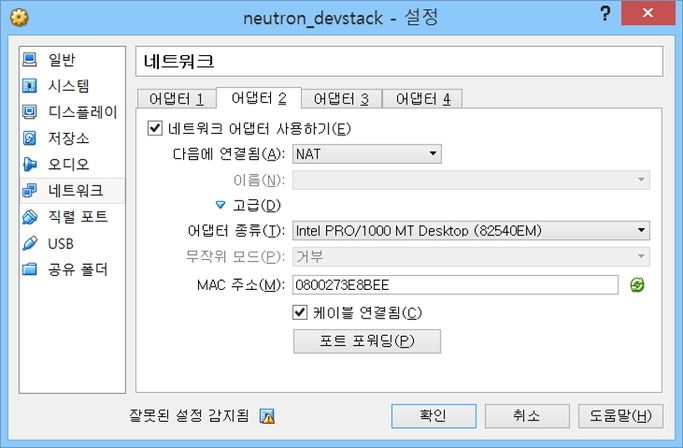Viewport: 683px width, 448px height.
Task: Click the Network (네트워크) icon in sidebar
Action: pyautogui.click(x=30, y=190)
